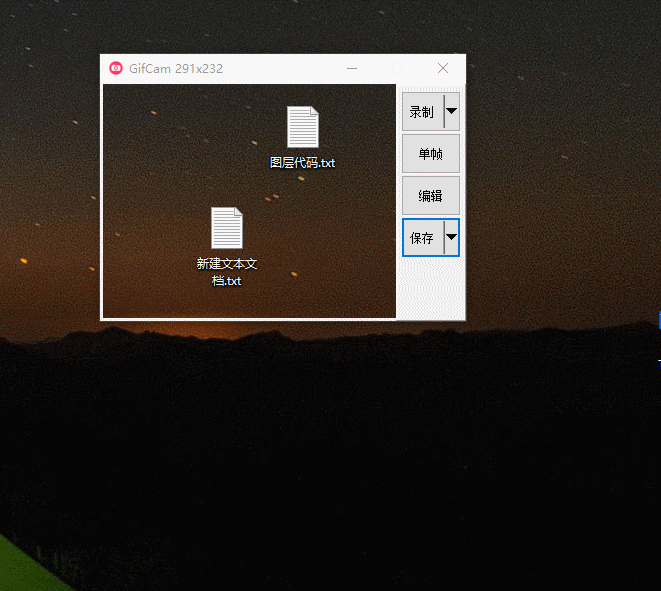Click the 单帧 (Frame) button

(x=430, y=154)
